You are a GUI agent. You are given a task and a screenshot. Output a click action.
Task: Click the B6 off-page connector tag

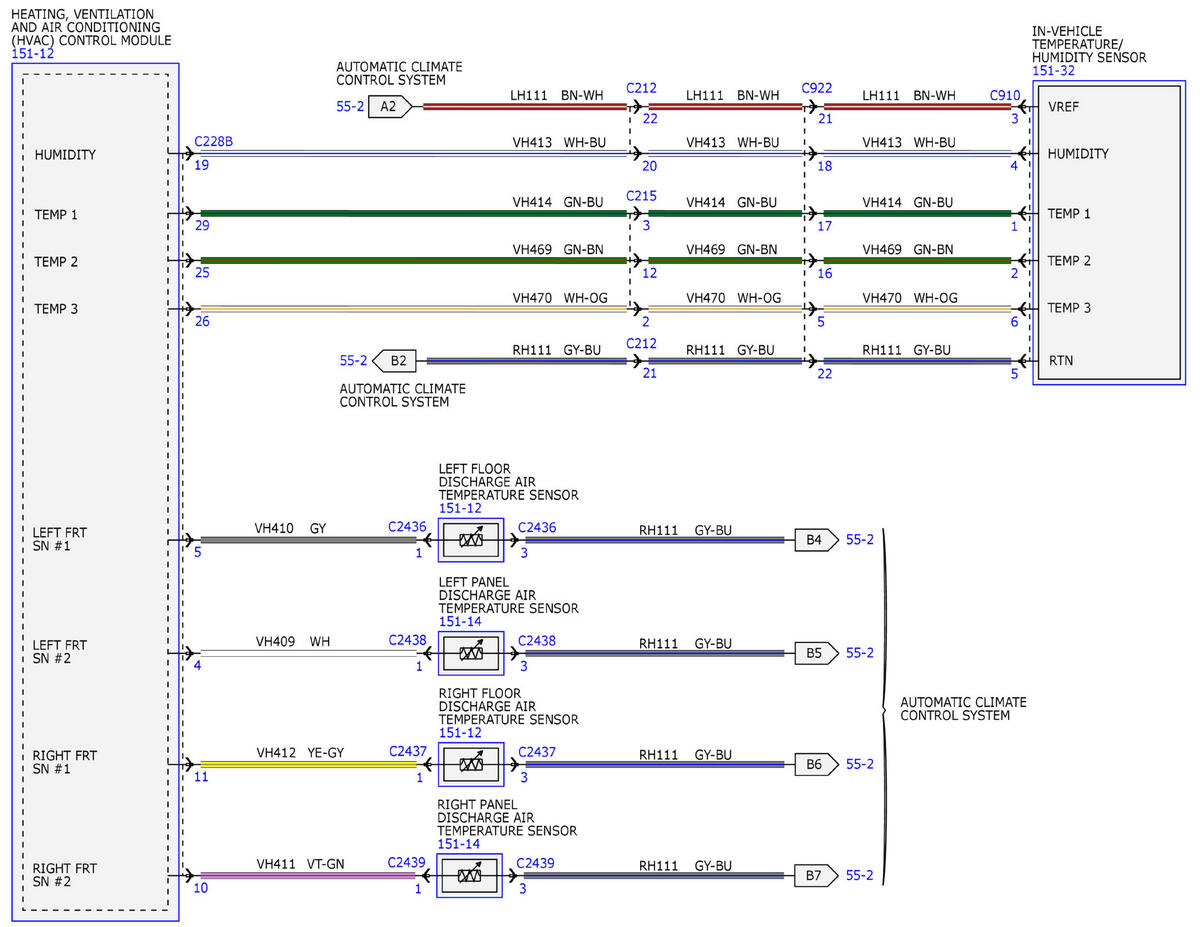click(816, 764)
